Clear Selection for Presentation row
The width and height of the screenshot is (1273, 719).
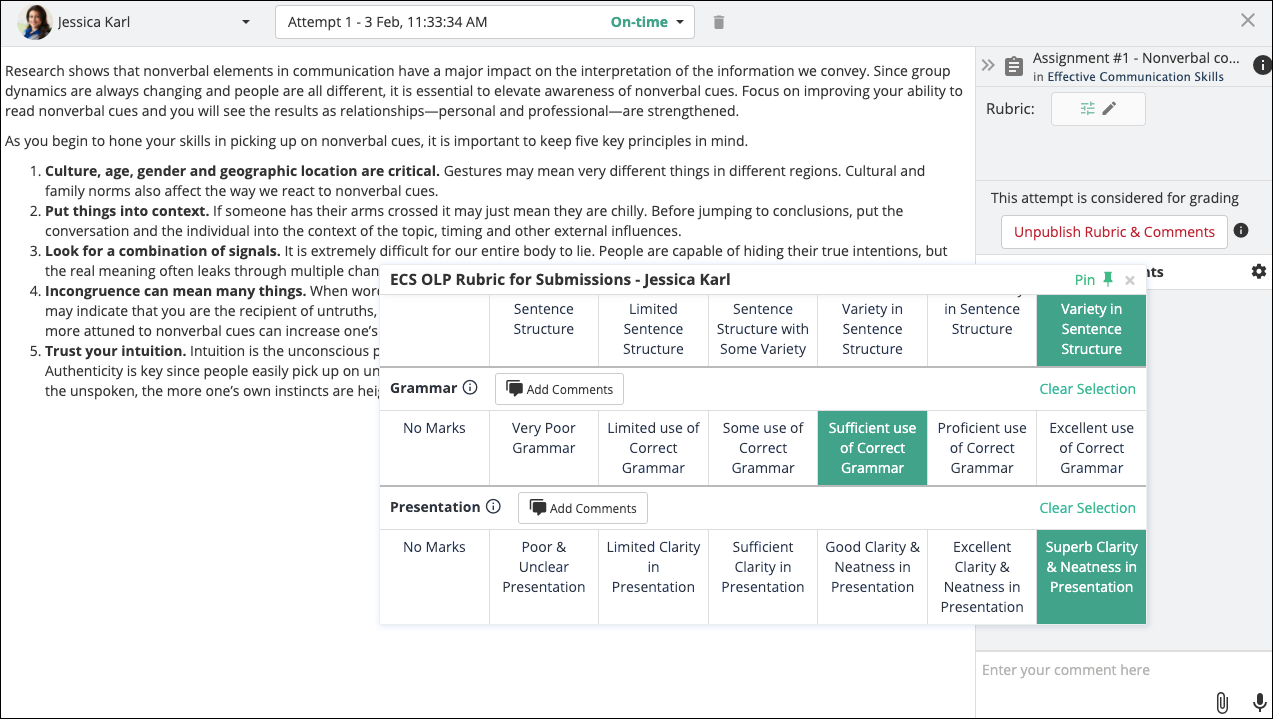coord(1087,508)
